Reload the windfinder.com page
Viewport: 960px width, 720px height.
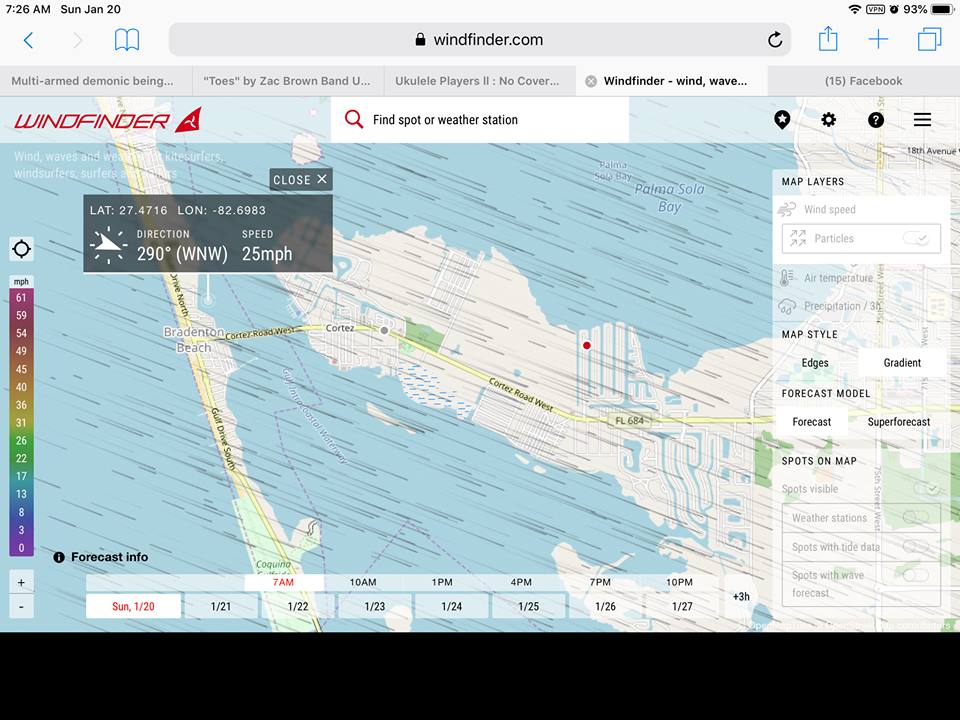(x=775, y=40)
